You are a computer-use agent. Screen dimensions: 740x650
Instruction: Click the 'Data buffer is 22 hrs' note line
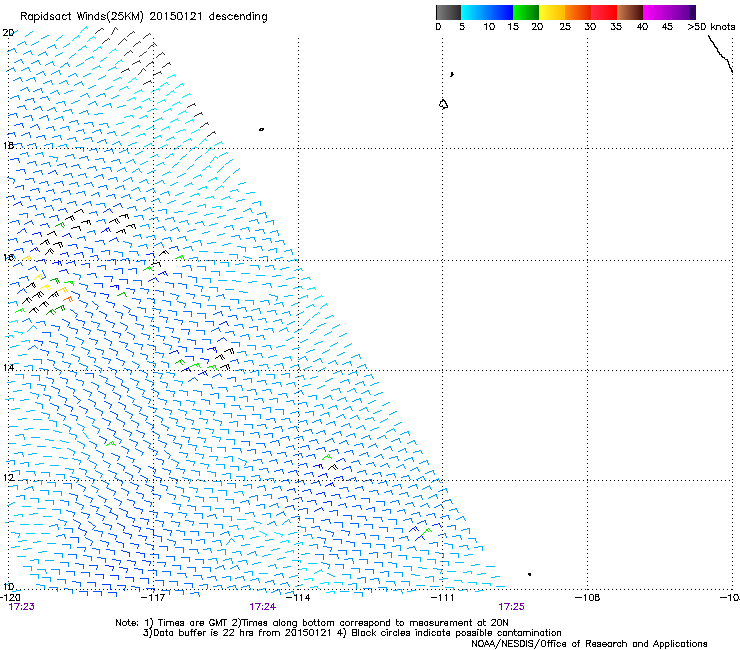tap(352, 633)
